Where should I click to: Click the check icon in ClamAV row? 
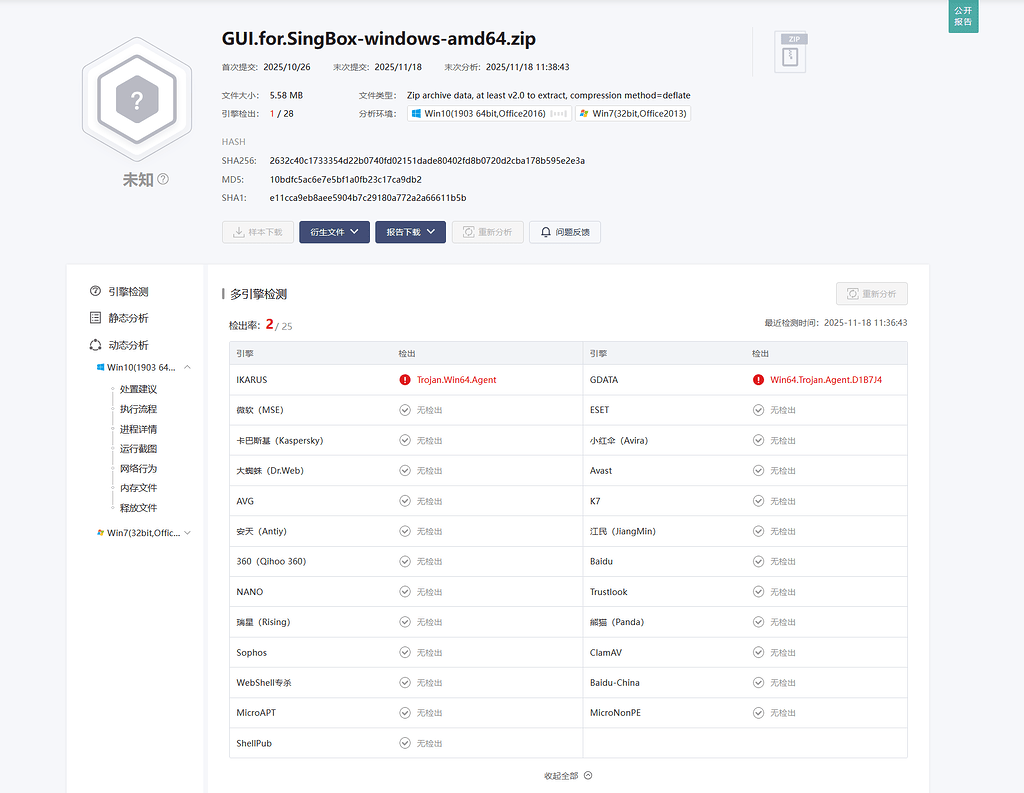[758, 653]
